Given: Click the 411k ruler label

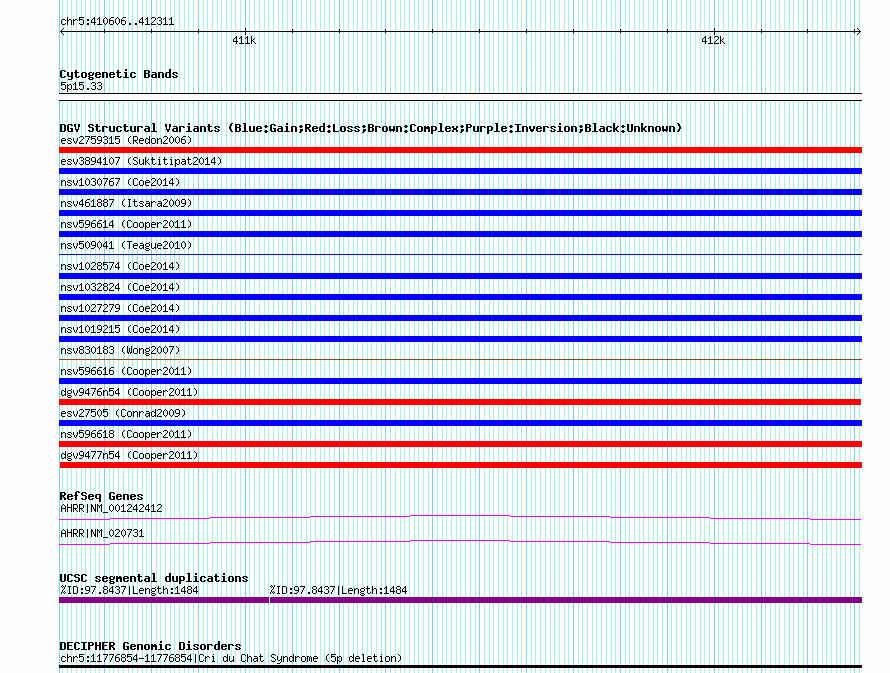Looking at the screenshot, I should pos(244,40).
